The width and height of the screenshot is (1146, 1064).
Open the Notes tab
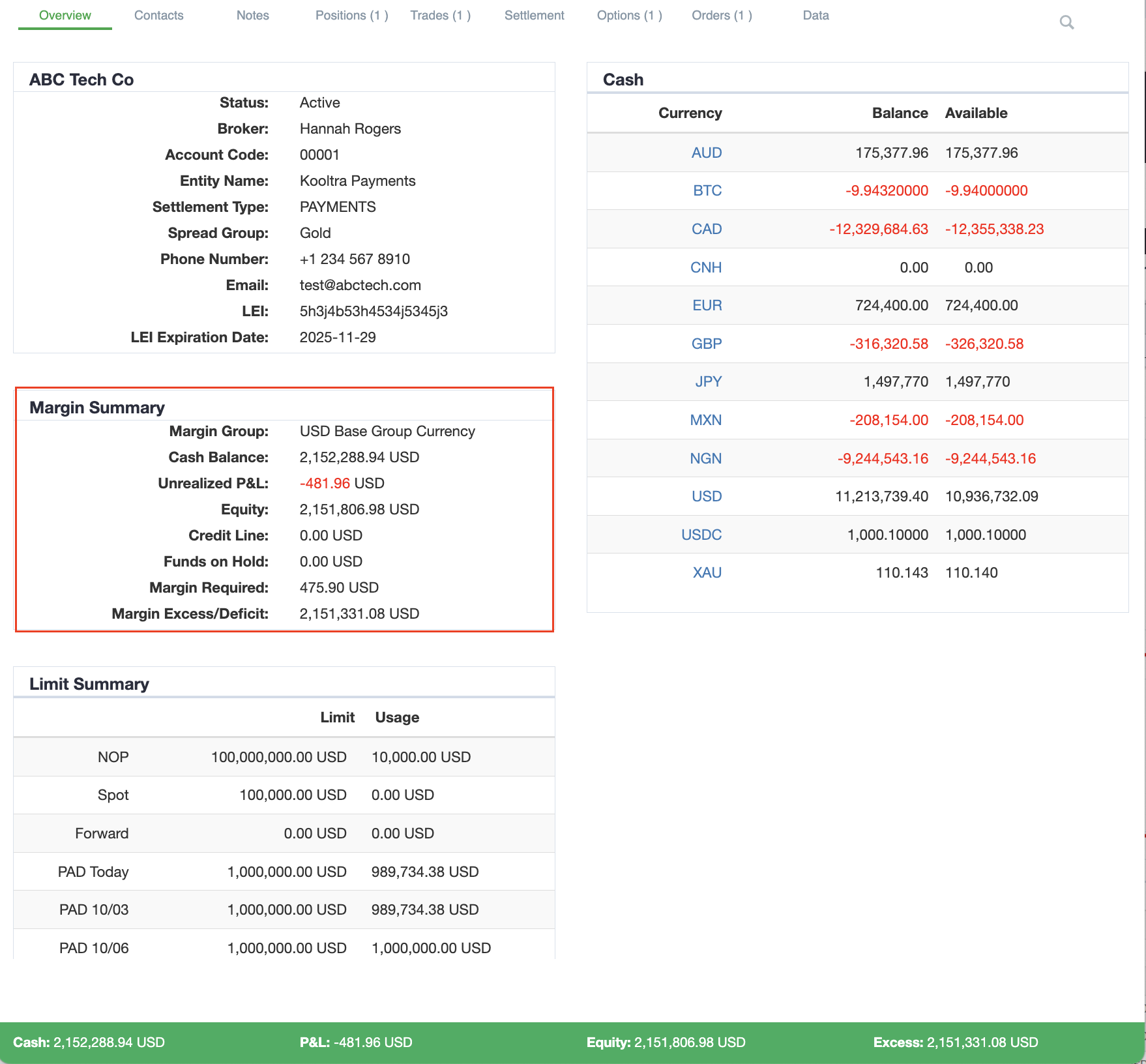click(252, 16)
